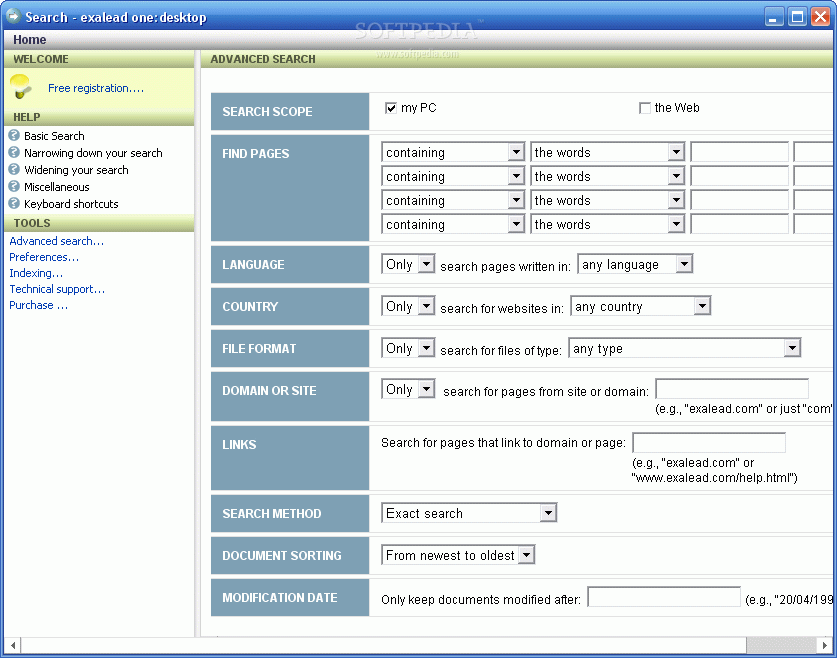Expand the 'any type' file format dropdown
Image resolution: width=837 pixels, height=658 pixels.
[685, 348]
